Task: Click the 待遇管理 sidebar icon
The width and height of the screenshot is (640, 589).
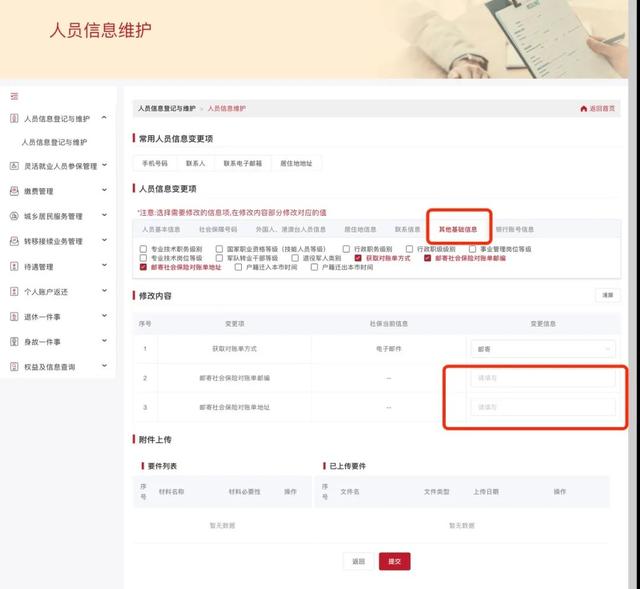Action: tap(14, 267)
